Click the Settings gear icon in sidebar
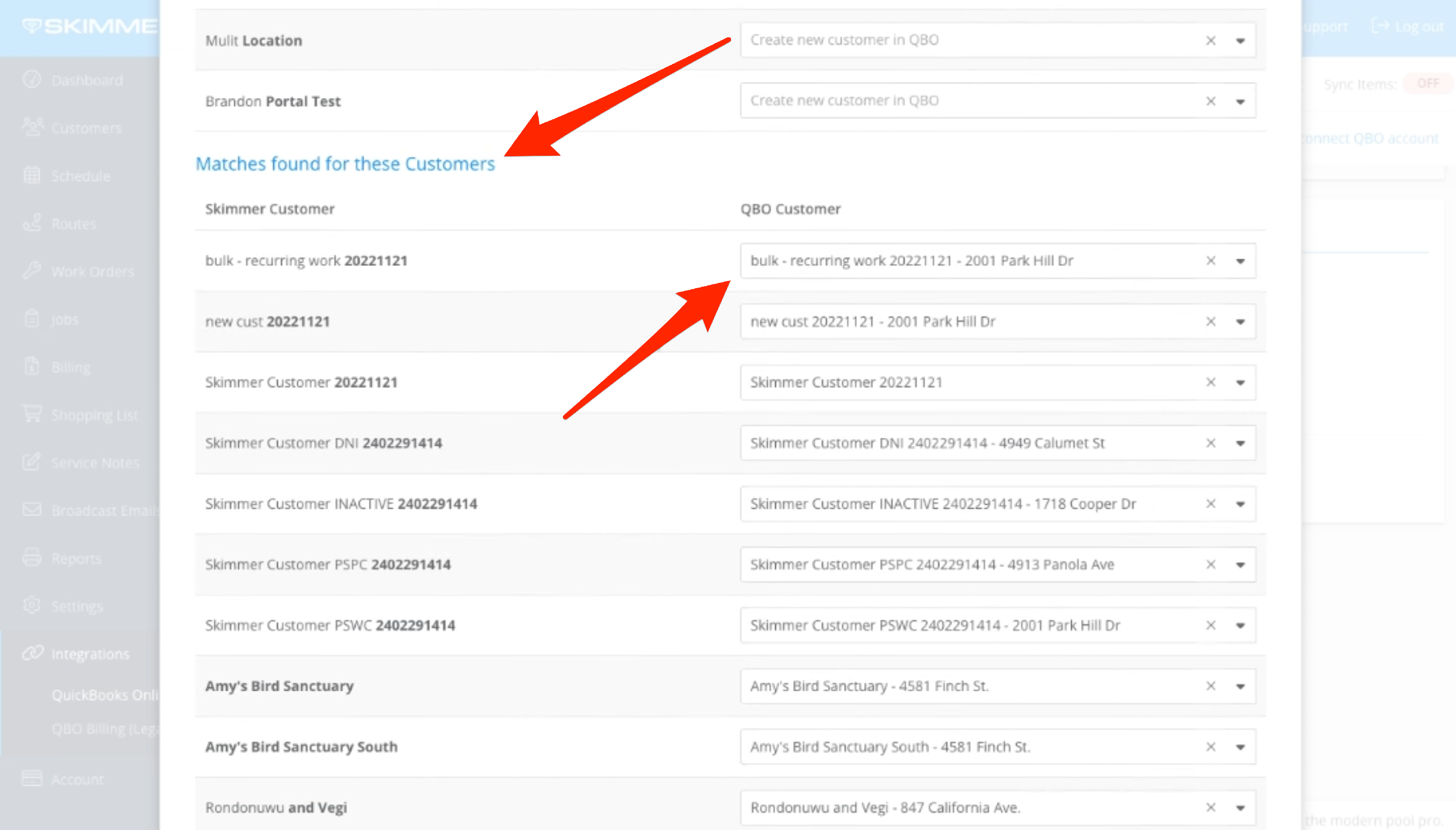 (32, 605)
